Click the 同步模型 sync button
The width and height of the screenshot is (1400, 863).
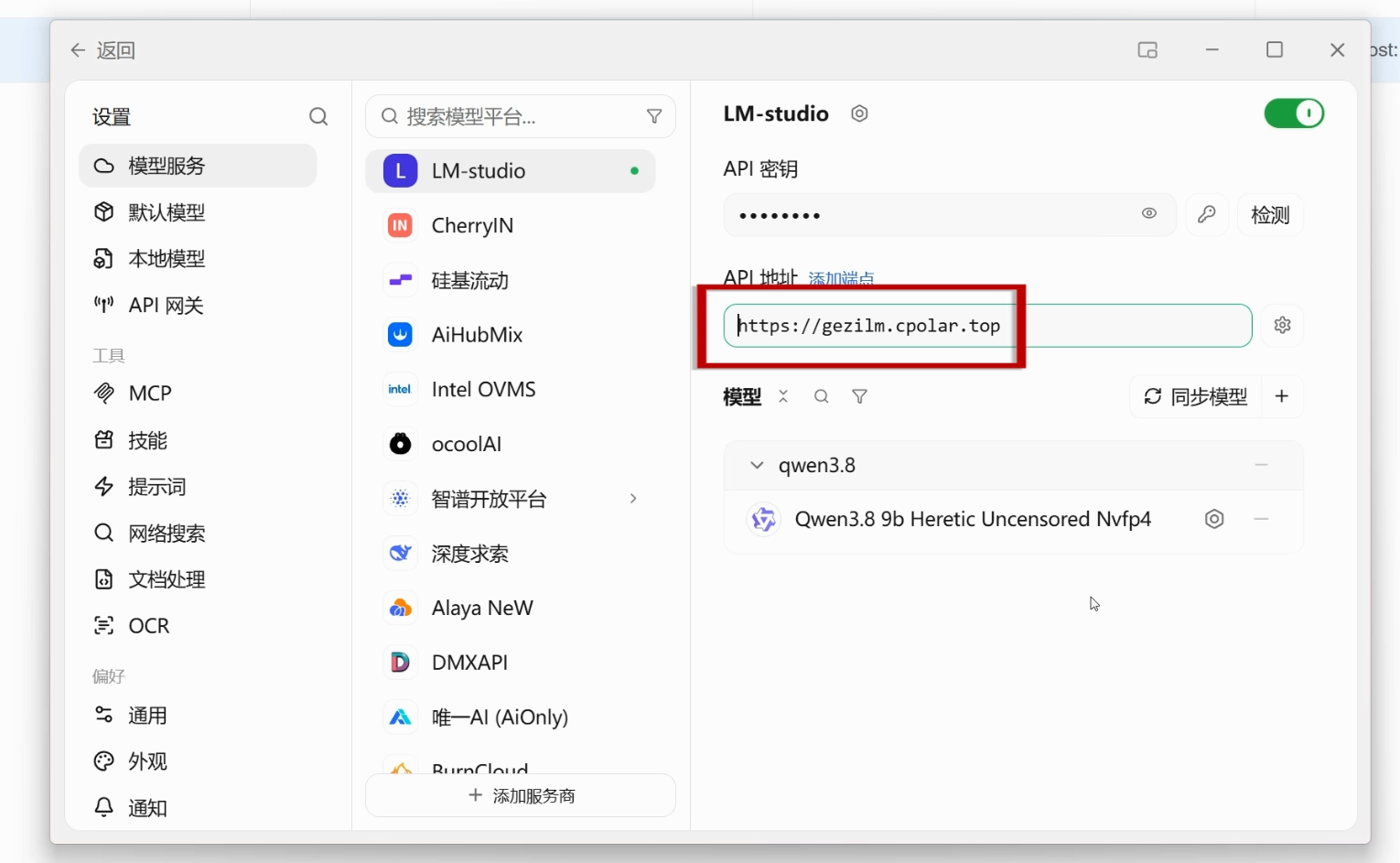tap(1195, 396)
